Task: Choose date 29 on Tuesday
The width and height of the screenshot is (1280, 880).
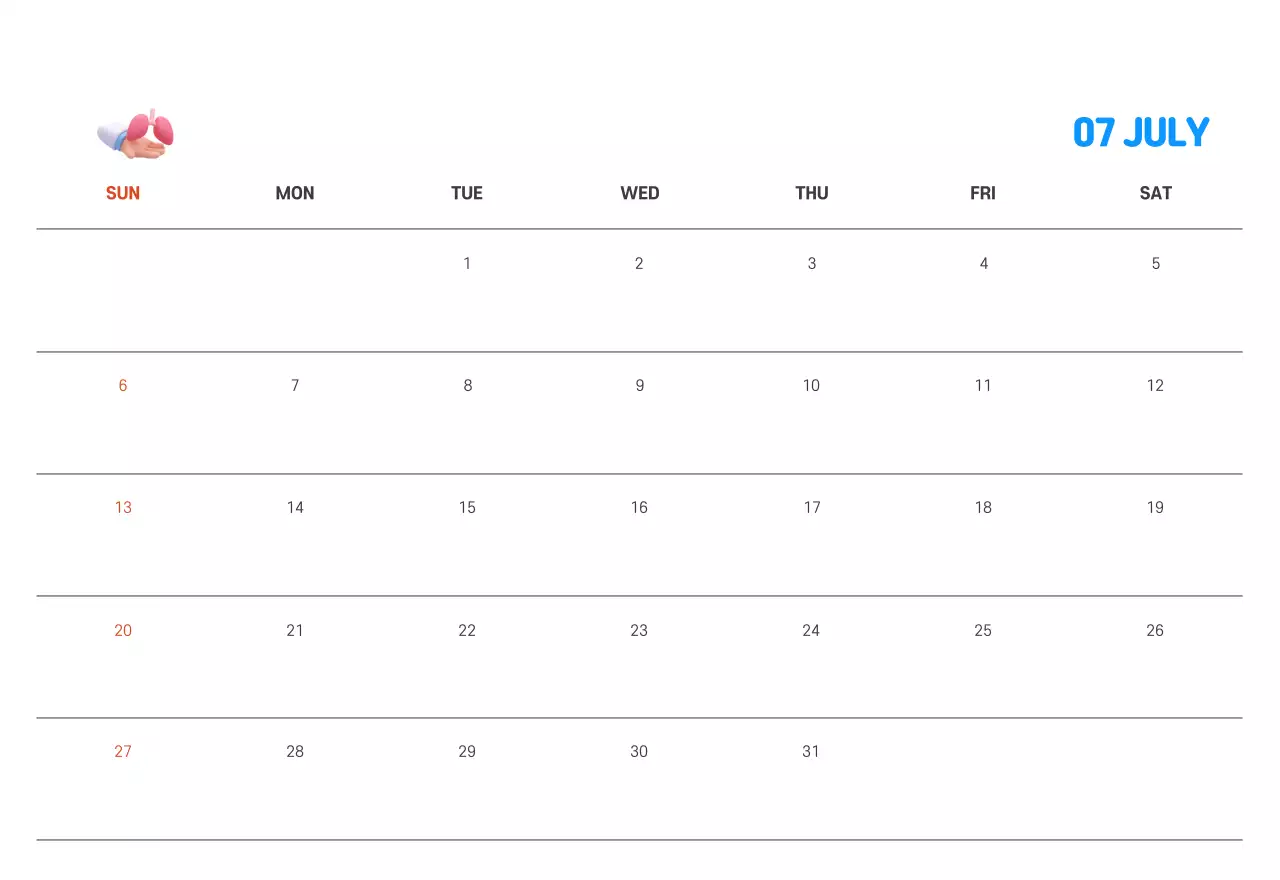Action: (467, 752)
